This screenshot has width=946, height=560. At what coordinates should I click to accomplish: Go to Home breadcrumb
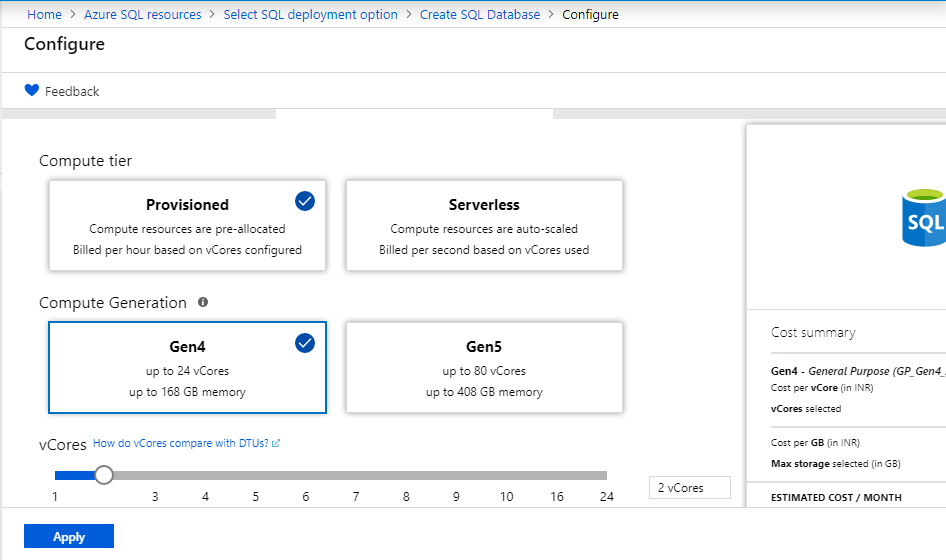[44, 14]
